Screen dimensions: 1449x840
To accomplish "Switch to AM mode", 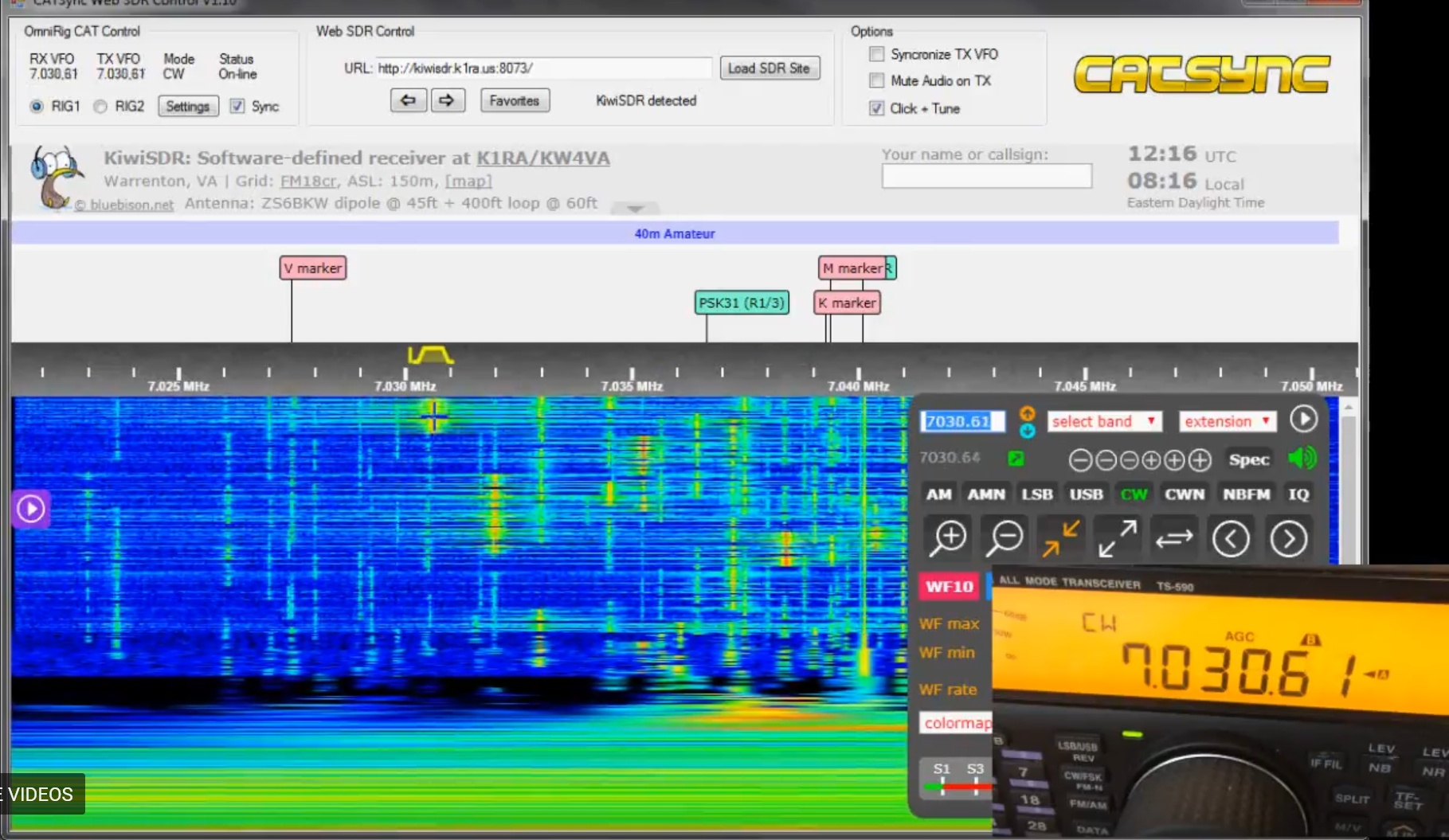I will (x=938, y=494).
